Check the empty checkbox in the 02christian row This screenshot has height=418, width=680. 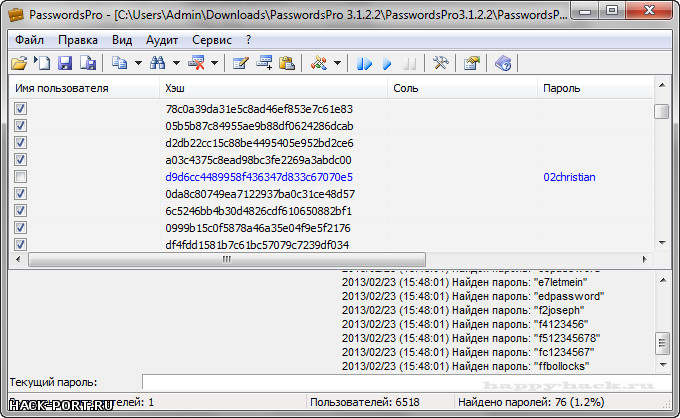pyautogui.click(x=20, y=176)
